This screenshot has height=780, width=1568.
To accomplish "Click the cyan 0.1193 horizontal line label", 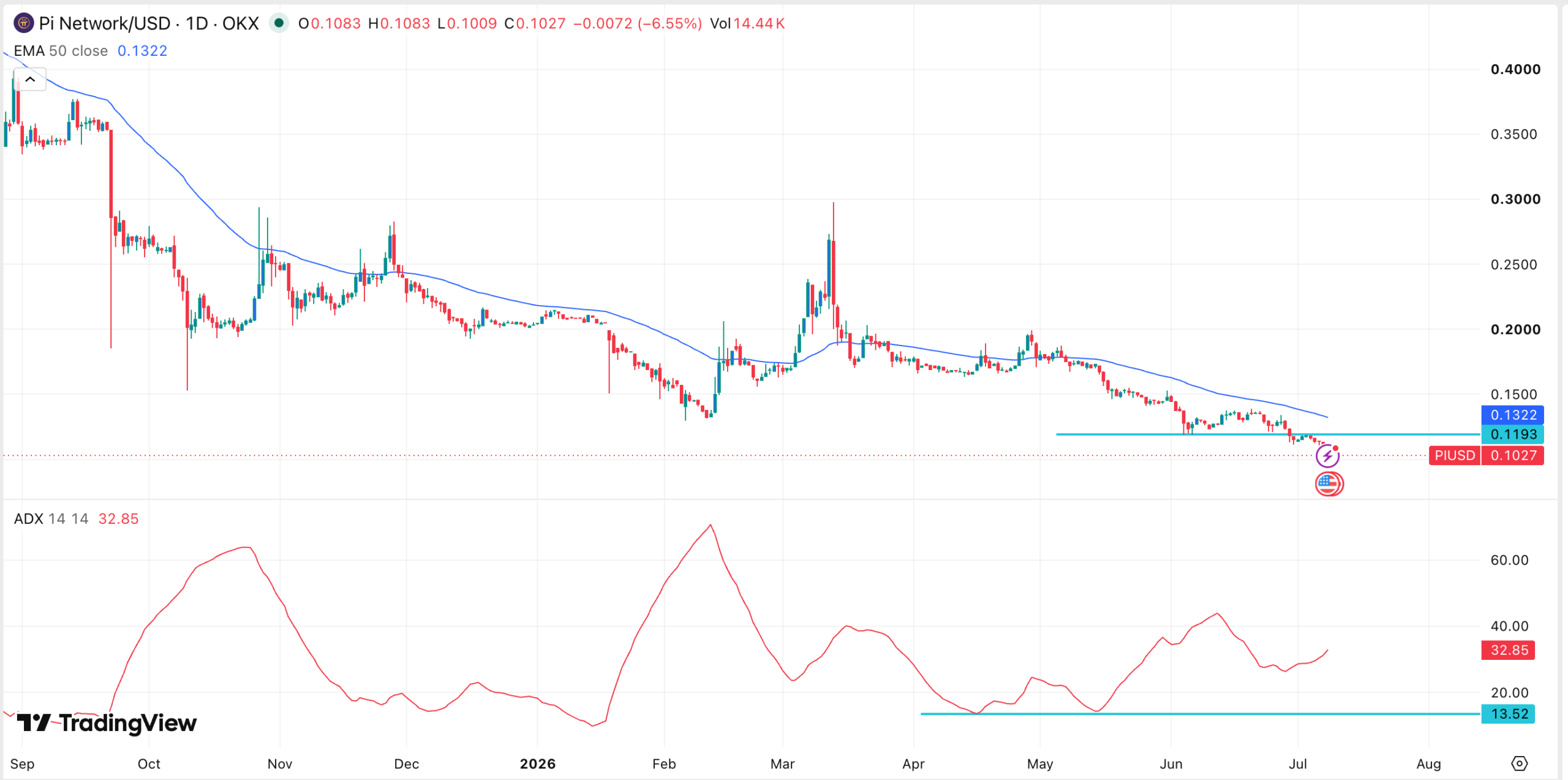I will pyautogui.click(x=1512, y=434).
